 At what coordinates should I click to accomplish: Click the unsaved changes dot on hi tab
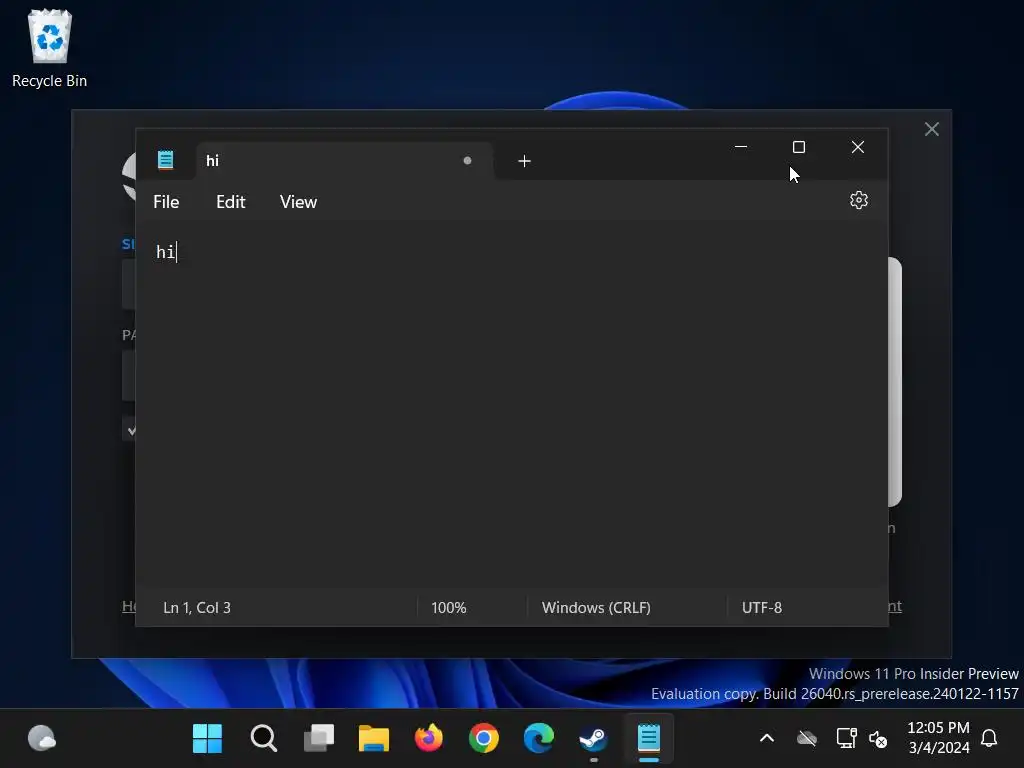(467, 161)
